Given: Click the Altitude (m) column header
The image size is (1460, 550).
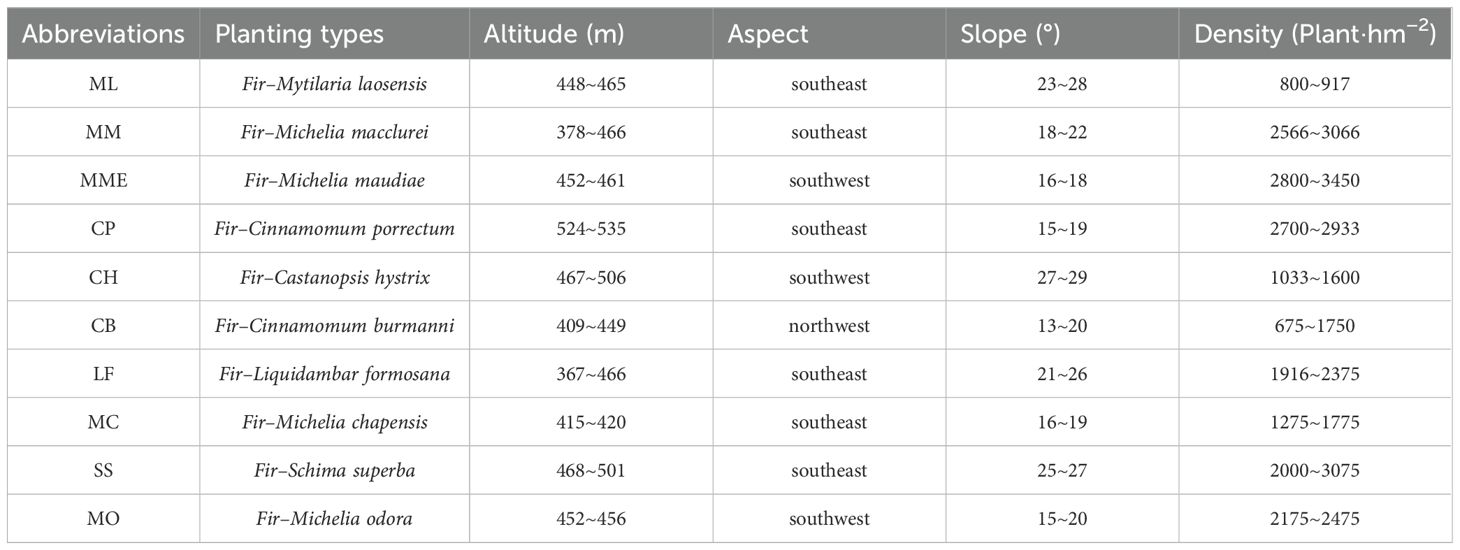Looking at the screenshot, I should click(554, 34).
